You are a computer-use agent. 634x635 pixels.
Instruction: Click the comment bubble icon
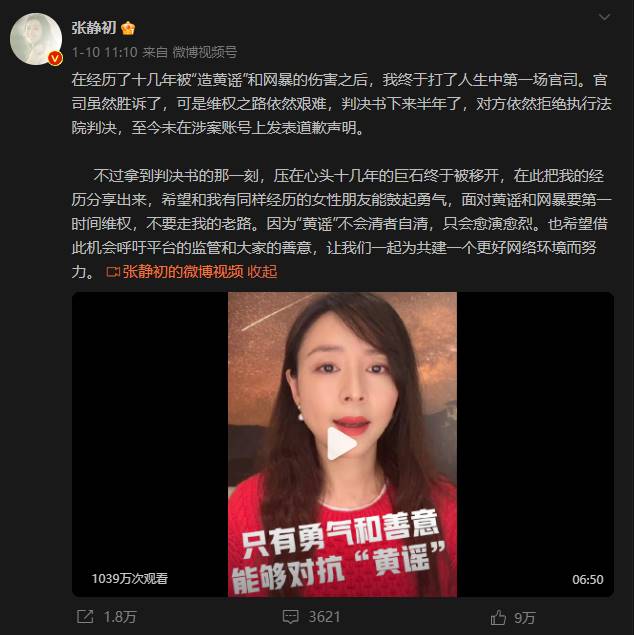pos(290,617)
